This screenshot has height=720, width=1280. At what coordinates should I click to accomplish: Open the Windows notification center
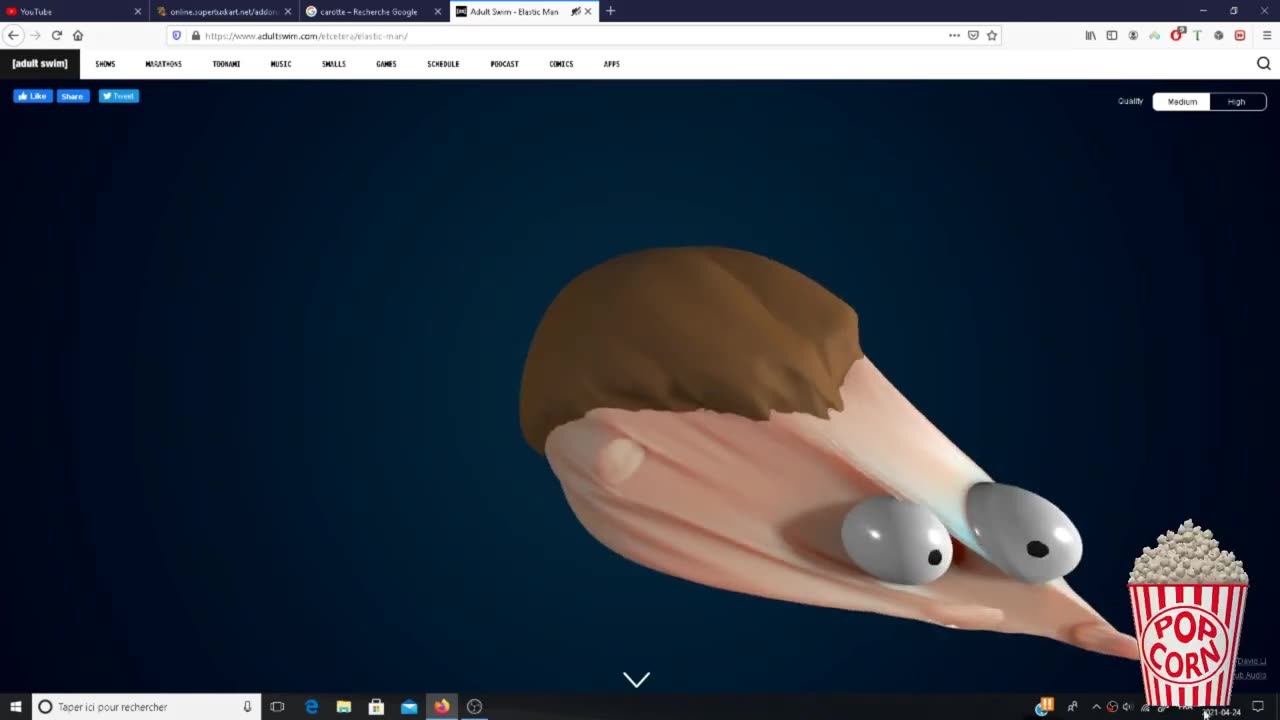point(1258,707)
